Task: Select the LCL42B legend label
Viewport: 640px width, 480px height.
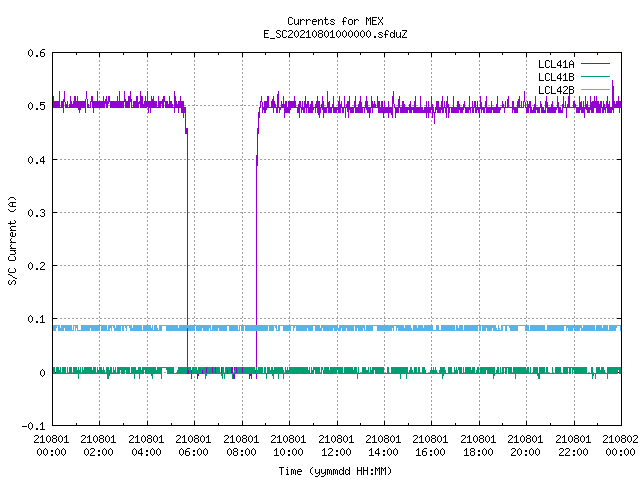Action: (x=556, y=90)
